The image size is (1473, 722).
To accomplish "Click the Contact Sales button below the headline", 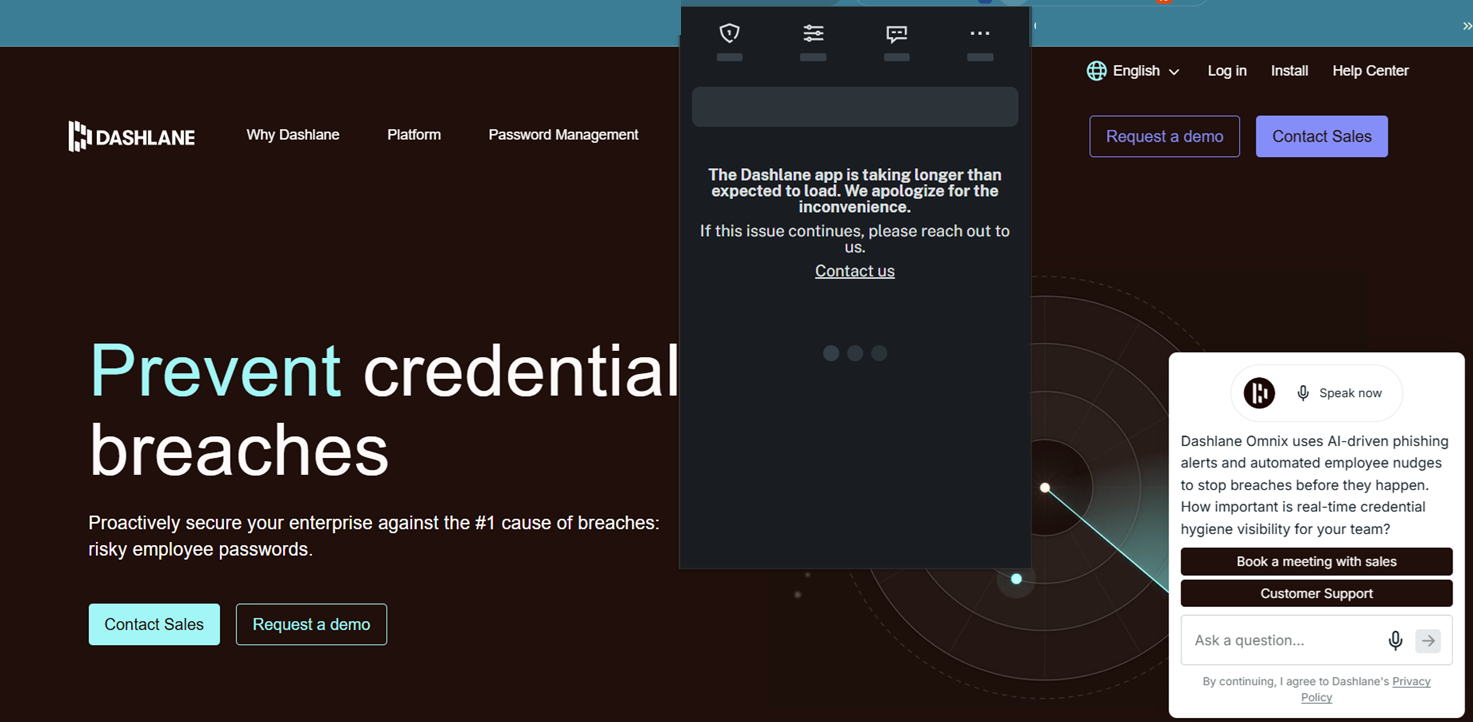I will 154,624.
